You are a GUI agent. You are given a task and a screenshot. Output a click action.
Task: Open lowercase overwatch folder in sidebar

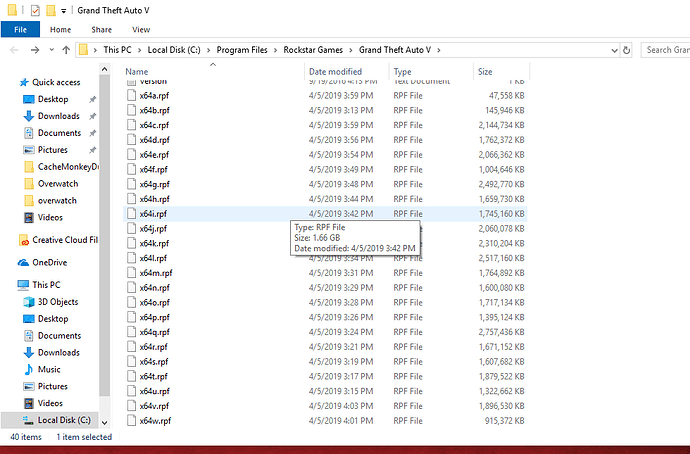click(57, 201)
